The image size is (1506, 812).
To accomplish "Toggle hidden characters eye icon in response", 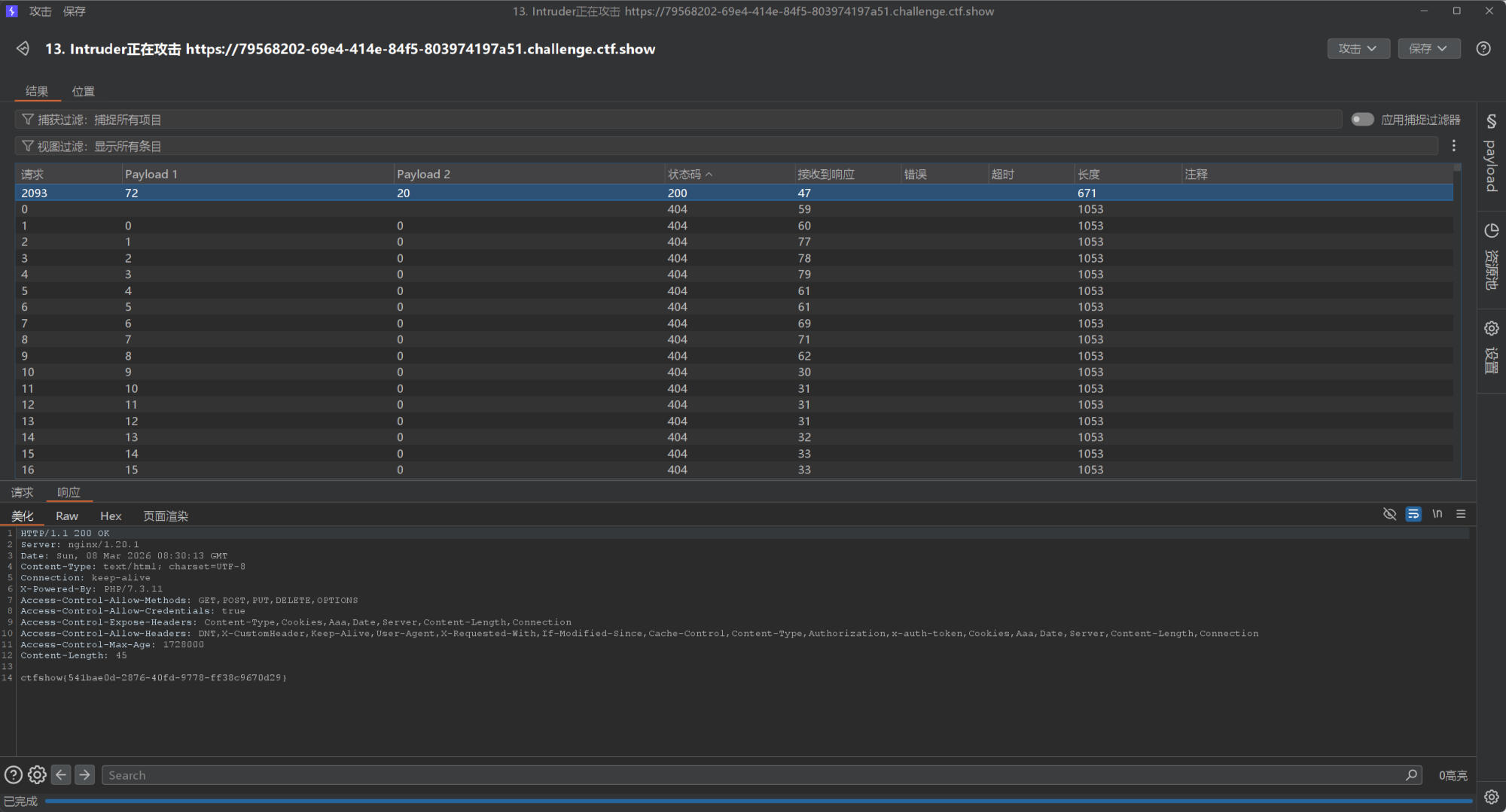I will coord(1389,514).
